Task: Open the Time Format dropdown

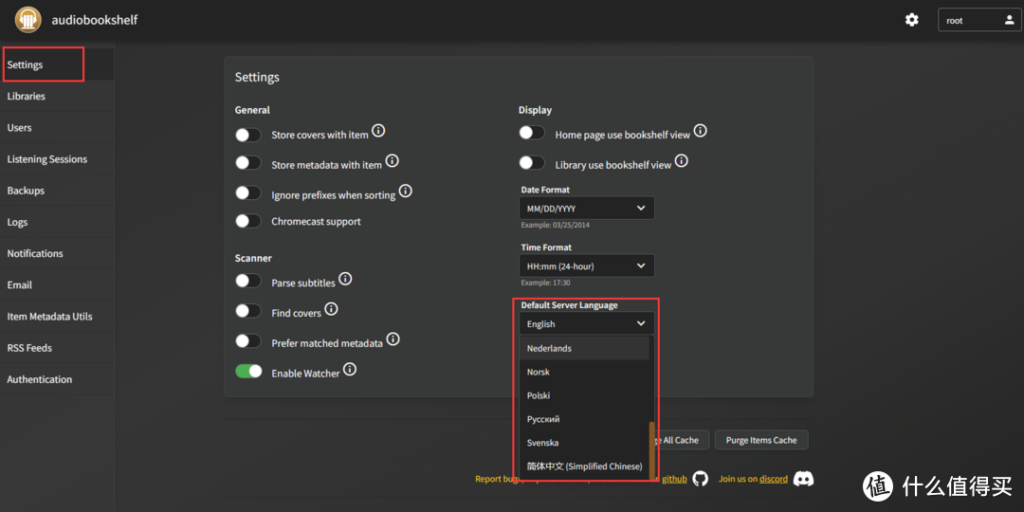Action: (x=587, y=266)
